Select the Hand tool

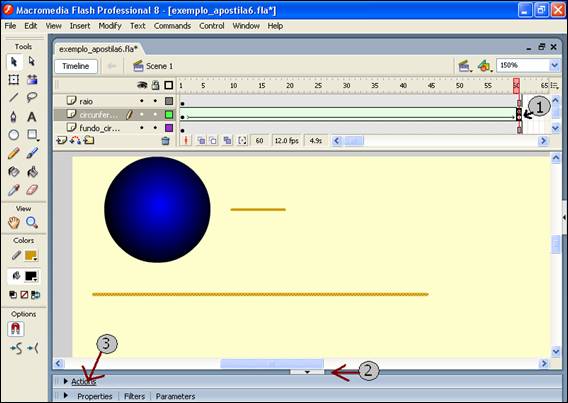(14, 222)
